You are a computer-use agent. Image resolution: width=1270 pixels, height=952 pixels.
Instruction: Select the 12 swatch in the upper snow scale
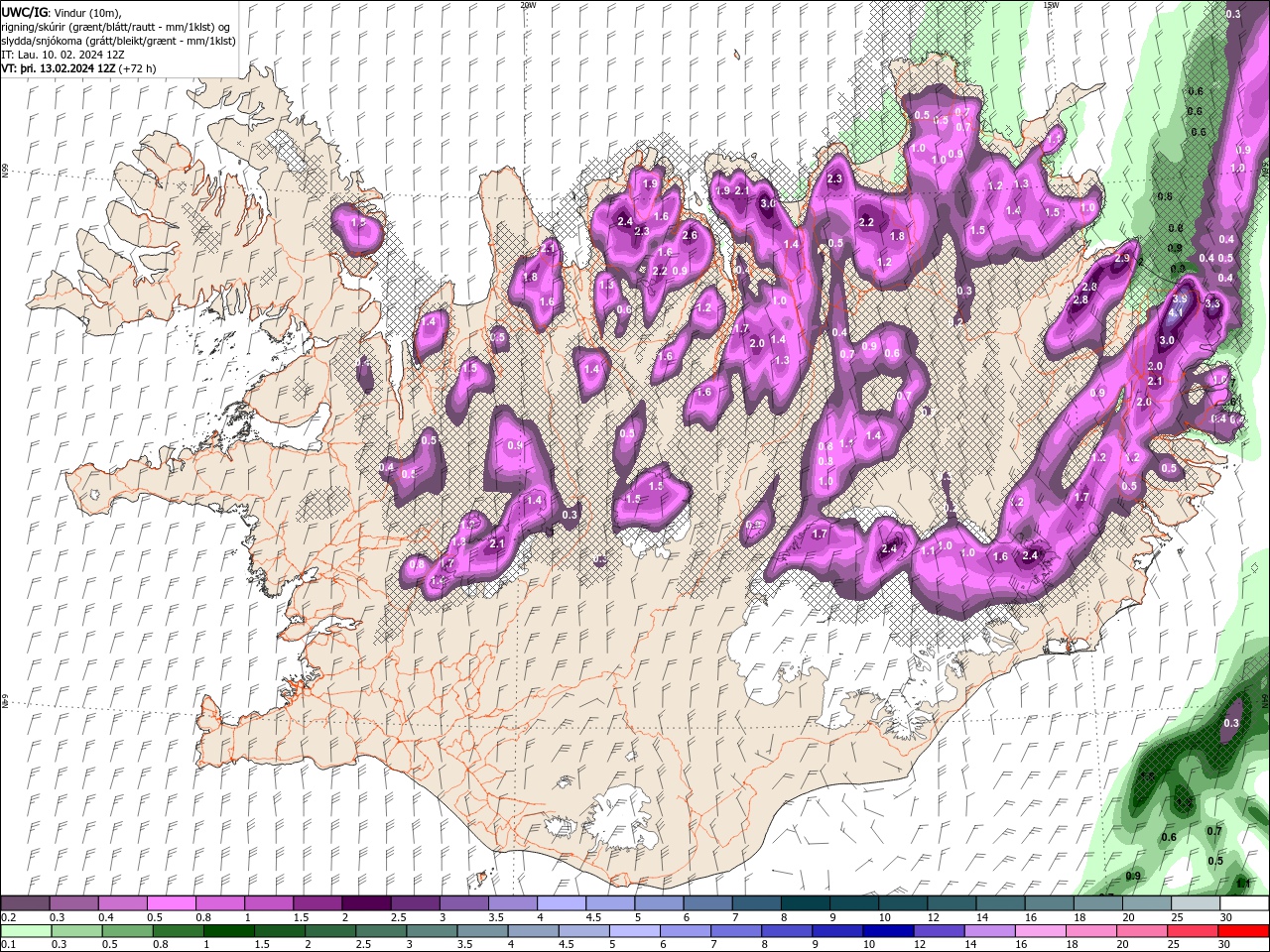[952, 903]
